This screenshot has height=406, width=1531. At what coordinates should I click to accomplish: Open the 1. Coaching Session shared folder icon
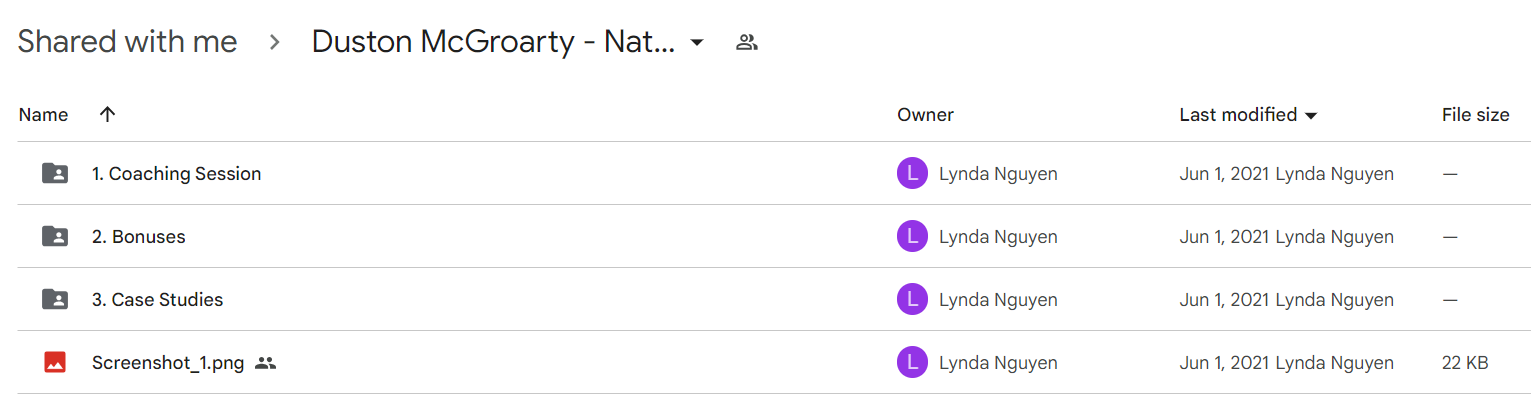55,174
